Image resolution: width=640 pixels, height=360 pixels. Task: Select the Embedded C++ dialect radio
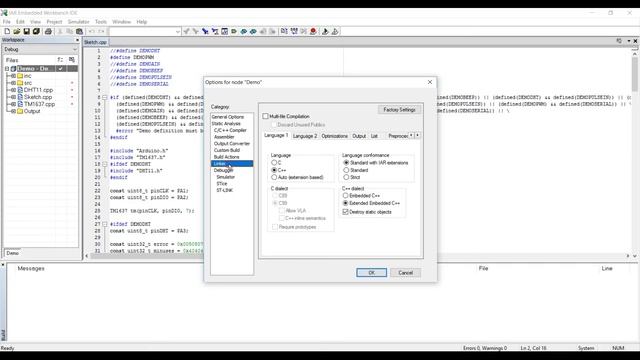(x=345, y=196)
